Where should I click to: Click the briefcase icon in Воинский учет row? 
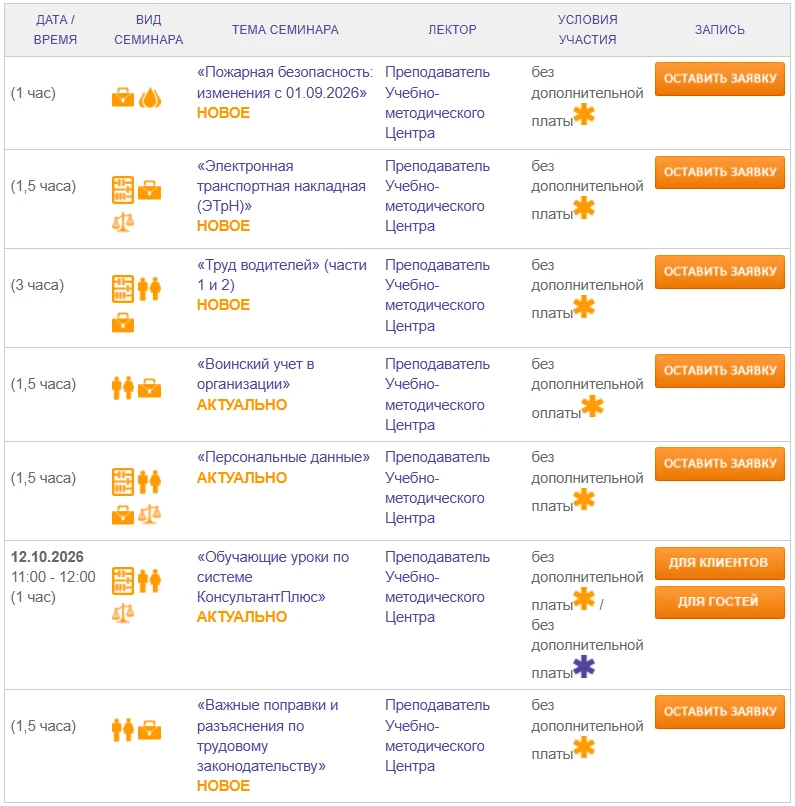click(150, 388)
